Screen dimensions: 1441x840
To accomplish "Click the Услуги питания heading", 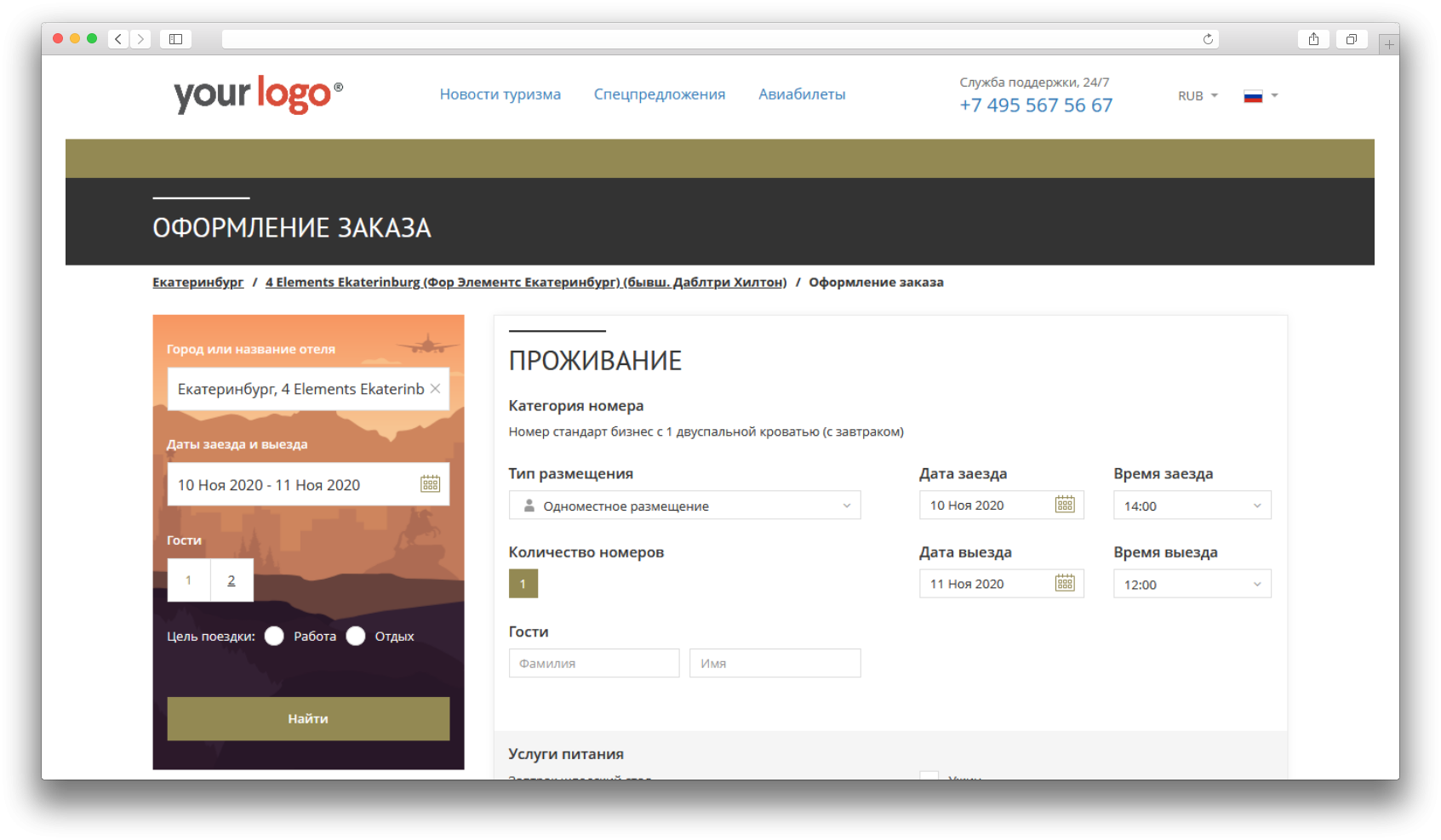I will 566,754.
